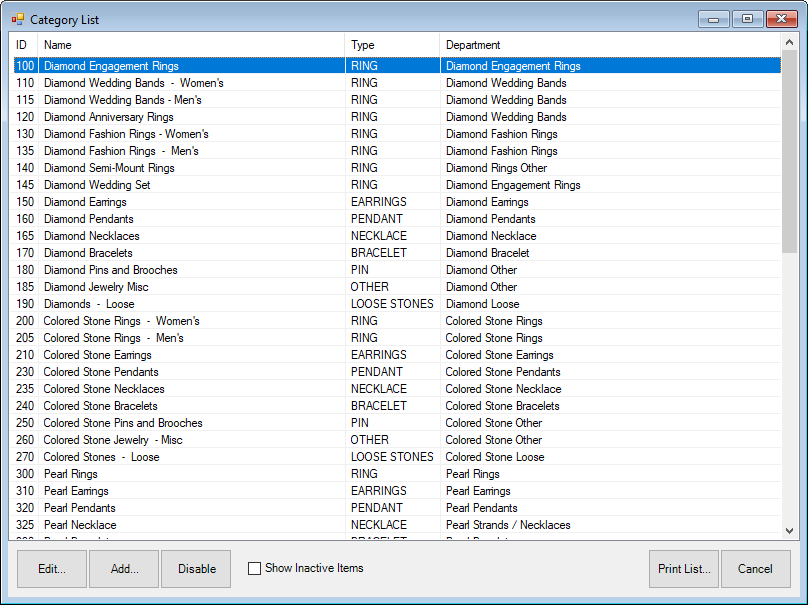Image resolution: width=808 pixels, height=605 pixels.
Task: Sort list by Name column header
Action: (190, 45)
